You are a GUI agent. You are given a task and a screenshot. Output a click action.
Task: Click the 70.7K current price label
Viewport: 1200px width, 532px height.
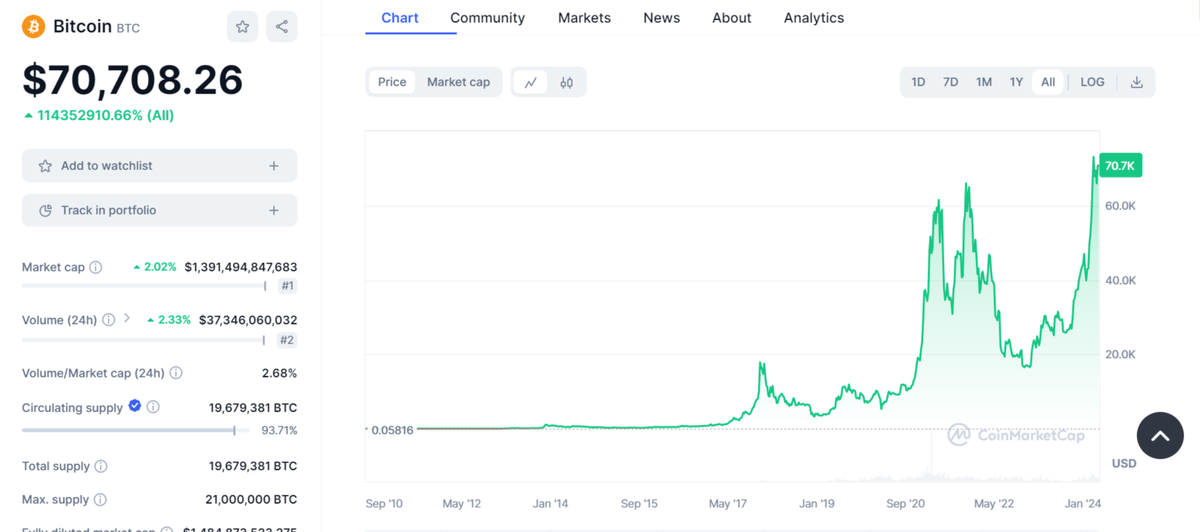pos(1120,166)
